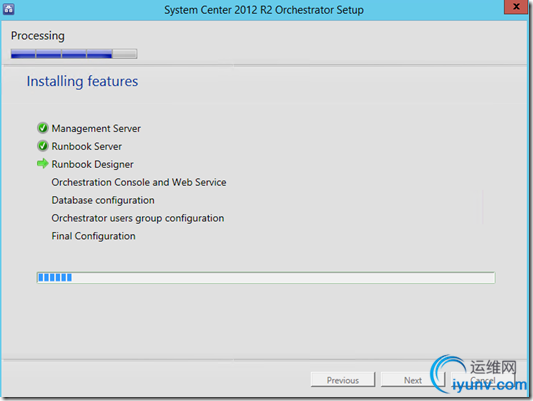Select the Database configuration text

coord(103,200)
